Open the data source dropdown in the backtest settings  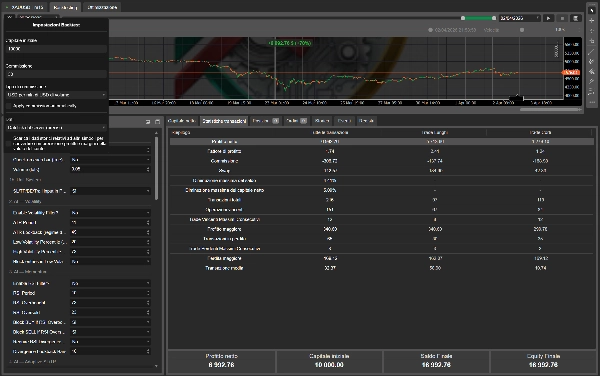[x=56, y=127]
